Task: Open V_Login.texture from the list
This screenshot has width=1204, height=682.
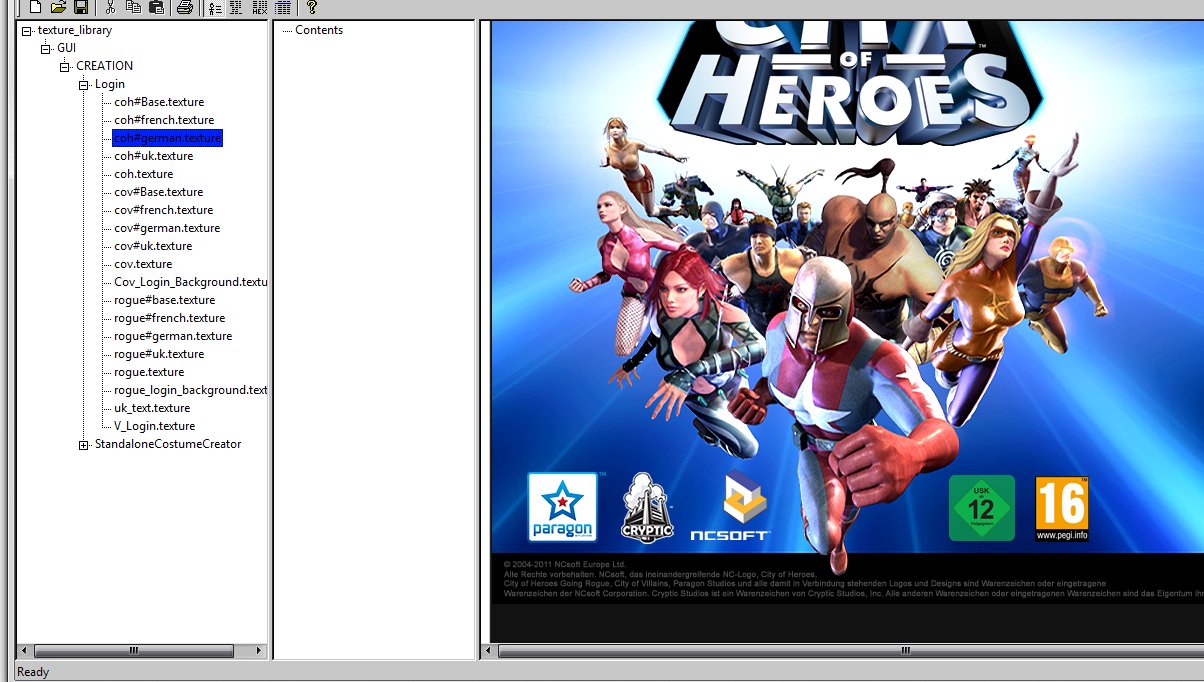Action: point(154,426)
